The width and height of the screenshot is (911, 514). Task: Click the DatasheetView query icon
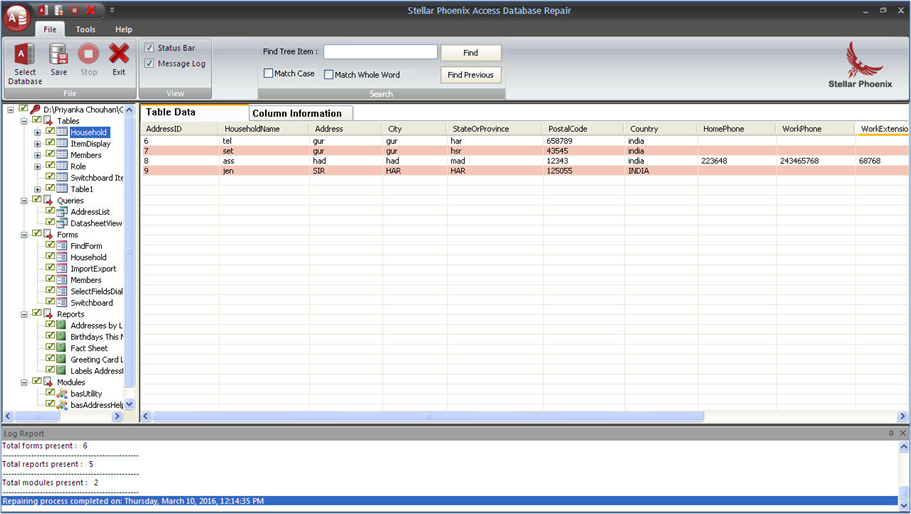62,223
